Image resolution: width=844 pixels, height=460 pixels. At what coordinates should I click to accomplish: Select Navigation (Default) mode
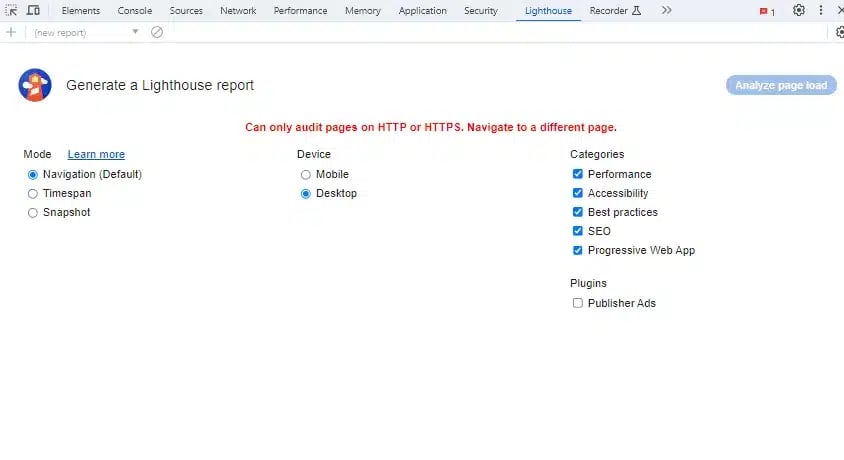[x=33, y=175]
